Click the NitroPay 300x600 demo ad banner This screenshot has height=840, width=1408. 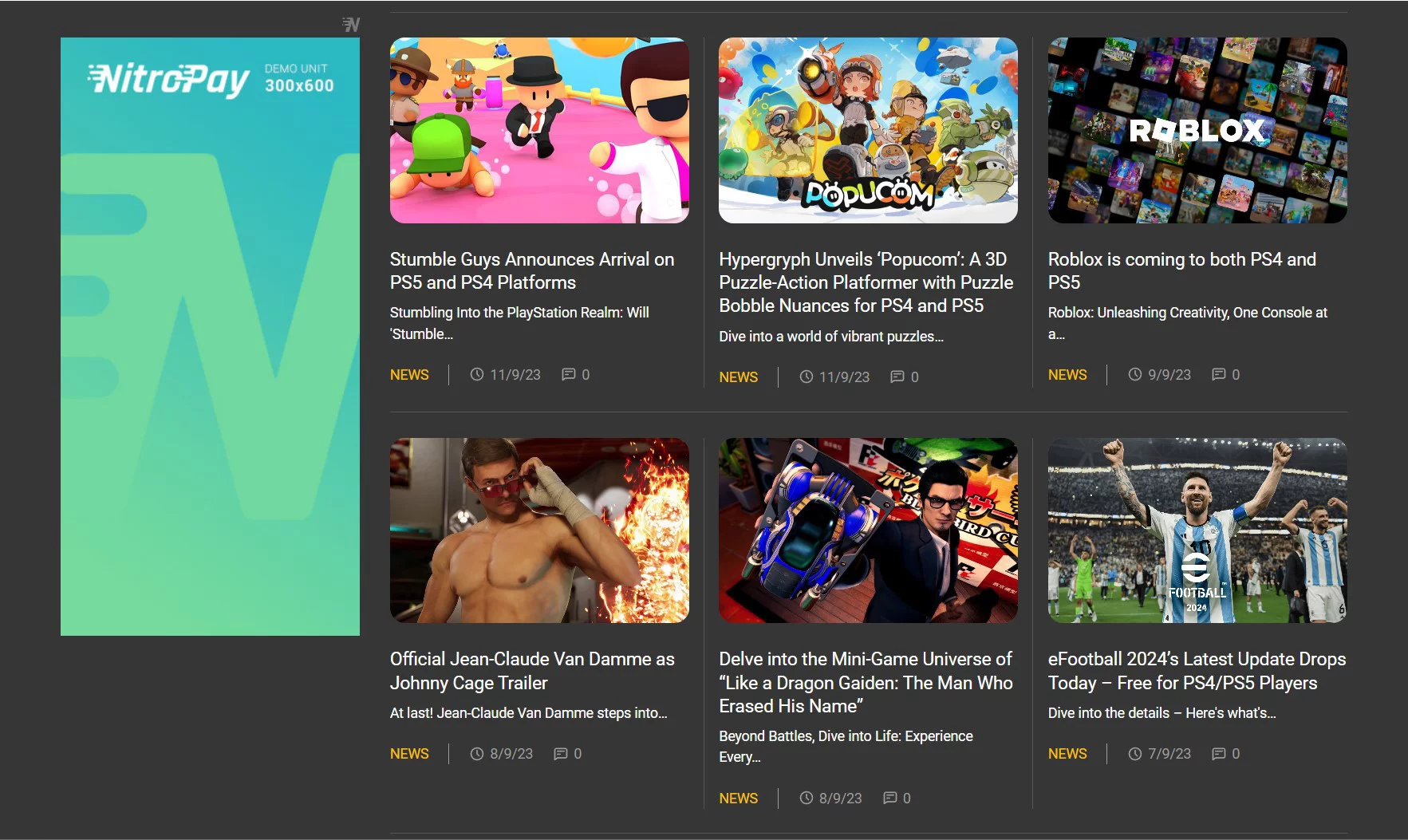tap(210, 336)
